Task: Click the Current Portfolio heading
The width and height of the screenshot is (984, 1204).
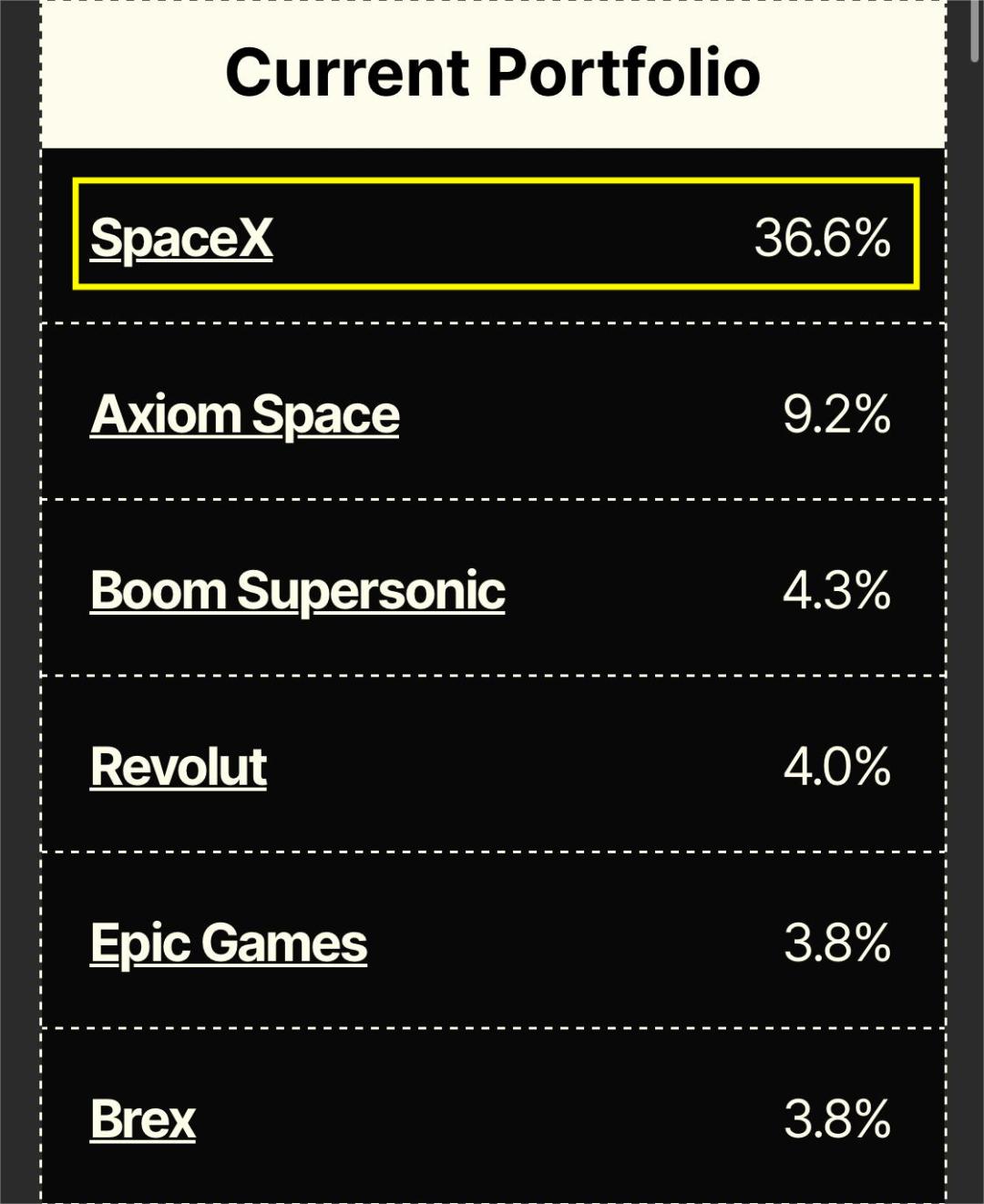Action: click(x=493, y=73)
